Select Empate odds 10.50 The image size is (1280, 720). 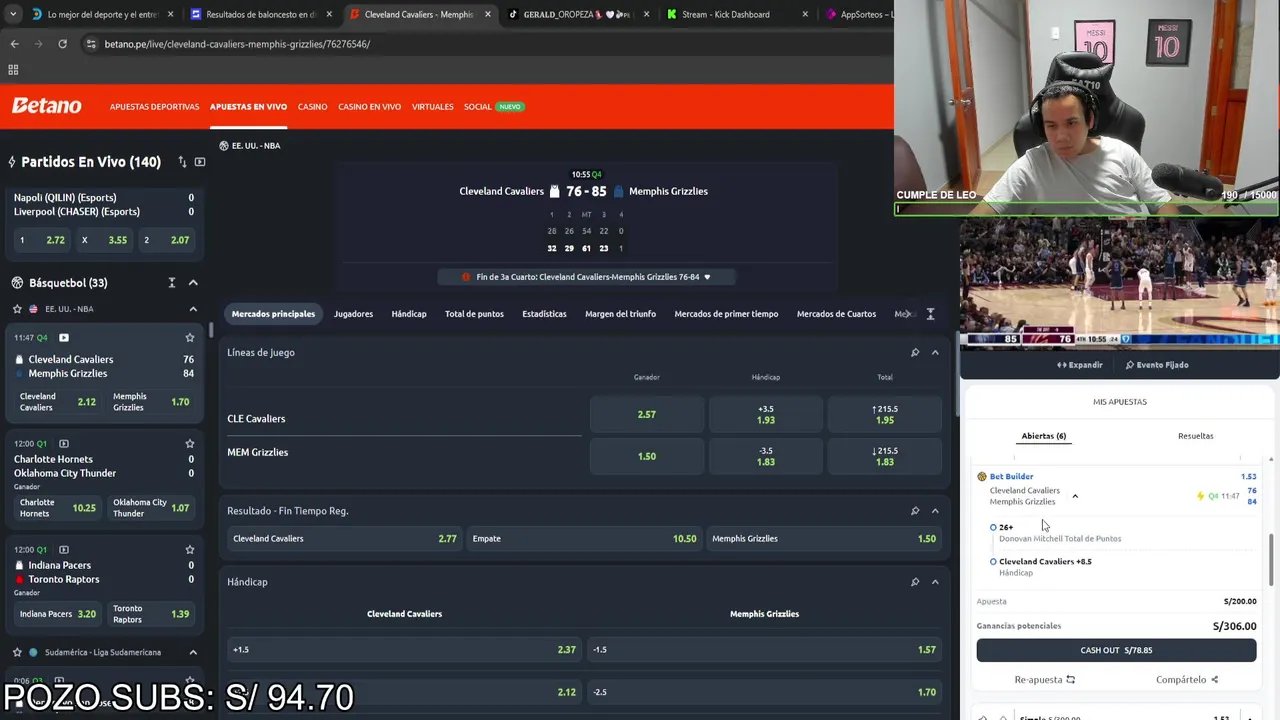coord(584,538)
